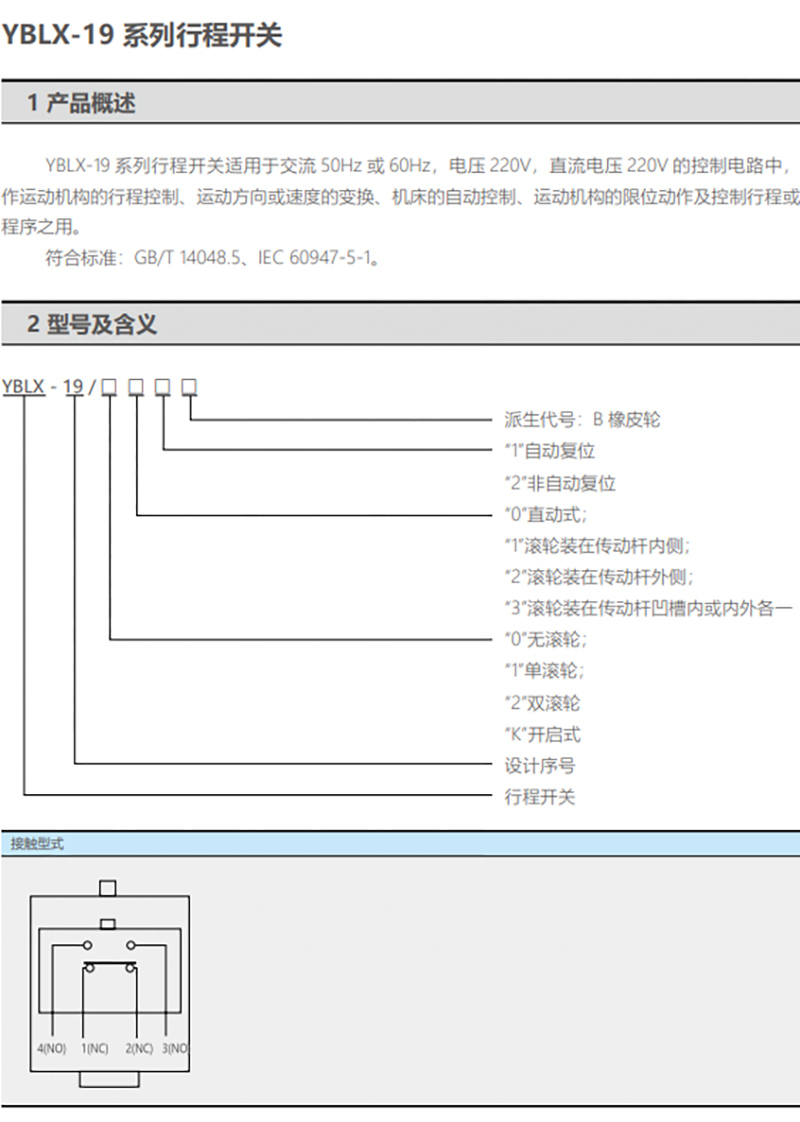Select the heading '1 产品概述'
Viewport: 800px width, 1122px height.
click(x=81, y=103)
